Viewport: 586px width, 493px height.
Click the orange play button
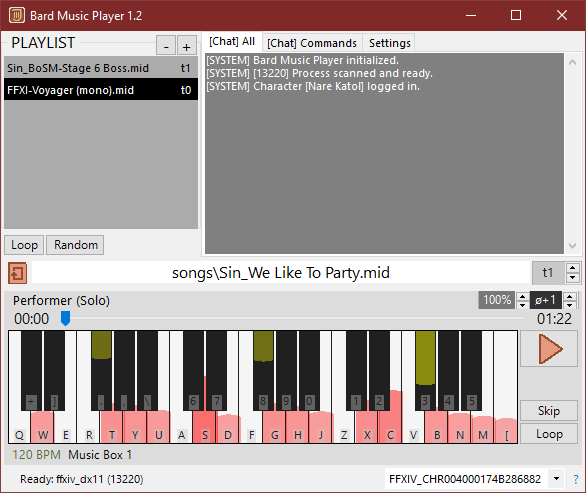[x=549, y=349]
